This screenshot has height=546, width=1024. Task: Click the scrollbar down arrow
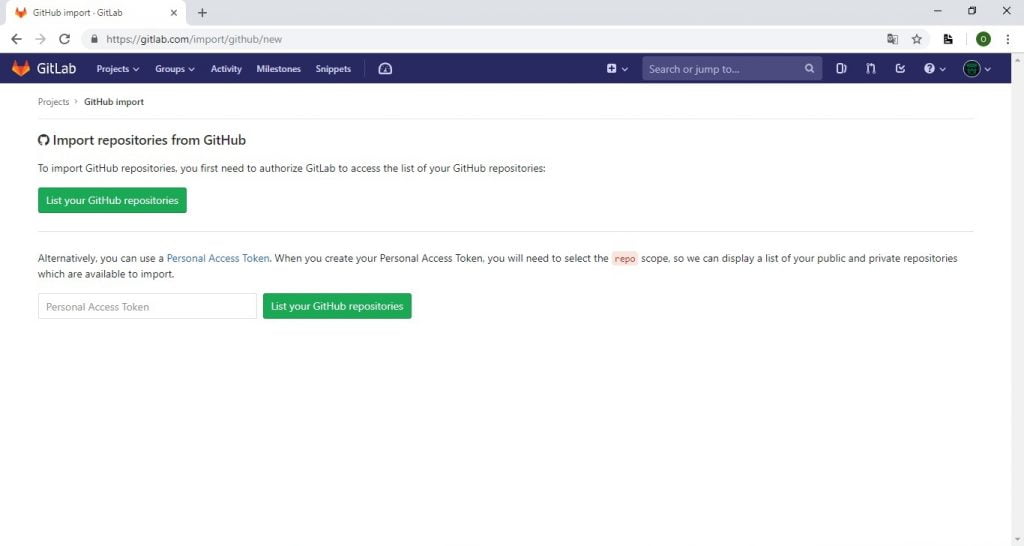point(1017,539)
